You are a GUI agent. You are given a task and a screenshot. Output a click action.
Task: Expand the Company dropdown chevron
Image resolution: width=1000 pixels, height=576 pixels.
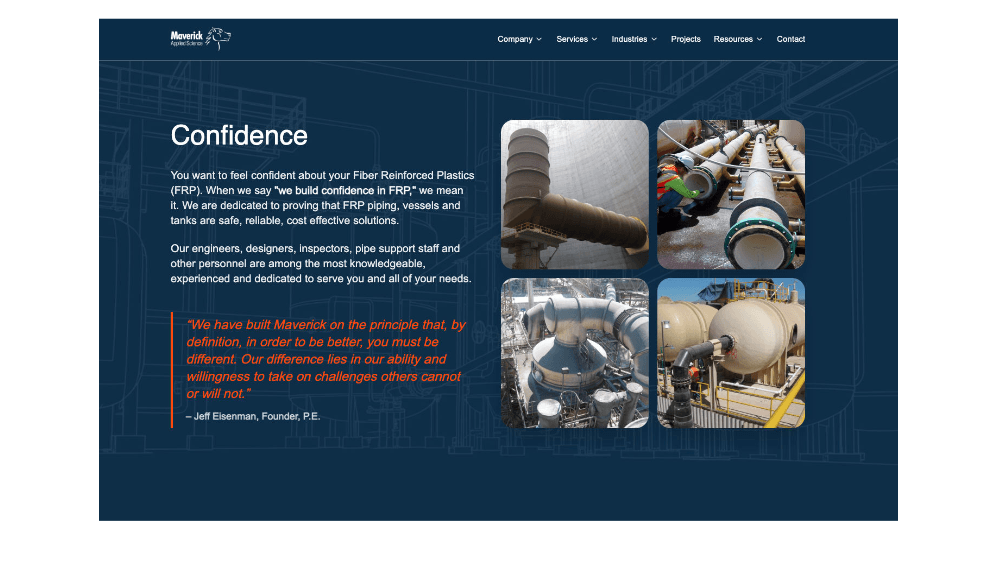[539, 40]
